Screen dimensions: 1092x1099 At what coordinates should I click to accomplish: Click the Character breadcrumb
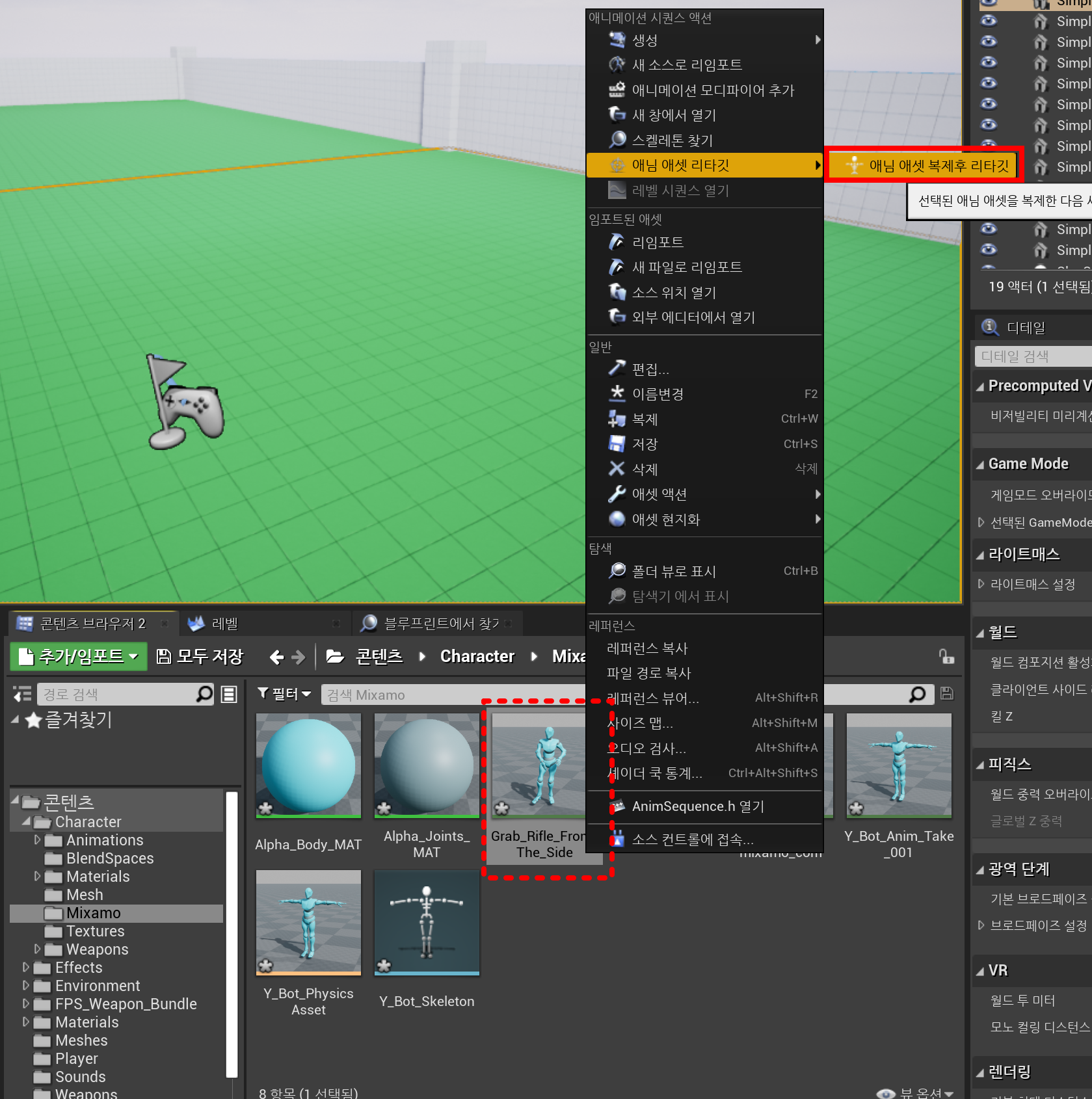[477, 657]
